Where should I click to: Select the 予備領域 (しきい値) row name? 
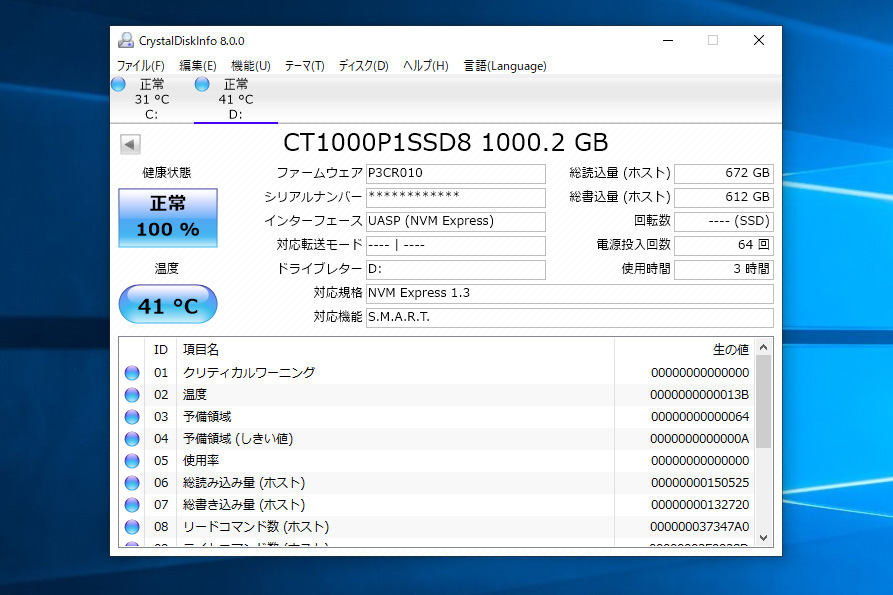coord(238,439)
